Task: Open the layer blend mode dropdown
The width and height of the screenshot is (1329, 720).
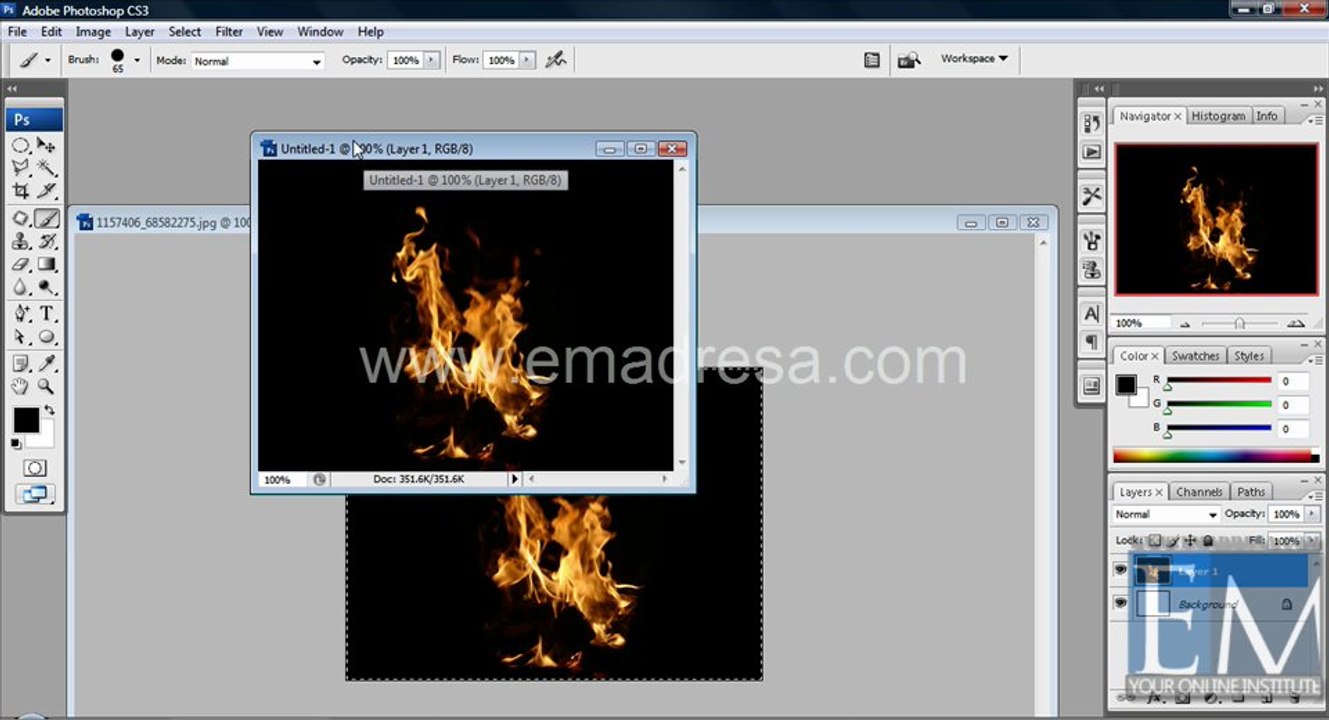Action: coord(1165,514)
